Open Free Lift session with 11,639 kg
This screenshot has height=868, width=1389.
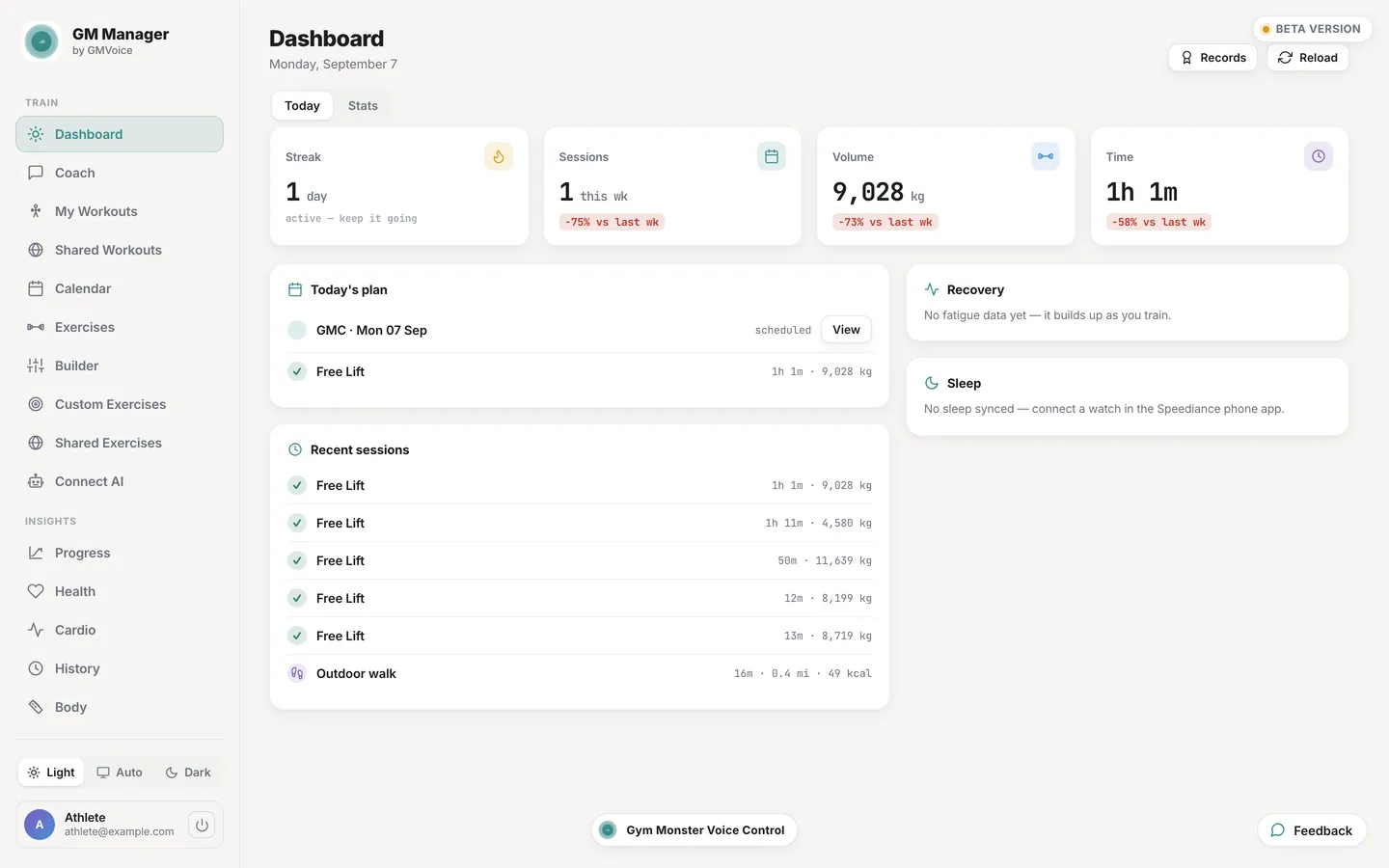click(x=580, y=560)
